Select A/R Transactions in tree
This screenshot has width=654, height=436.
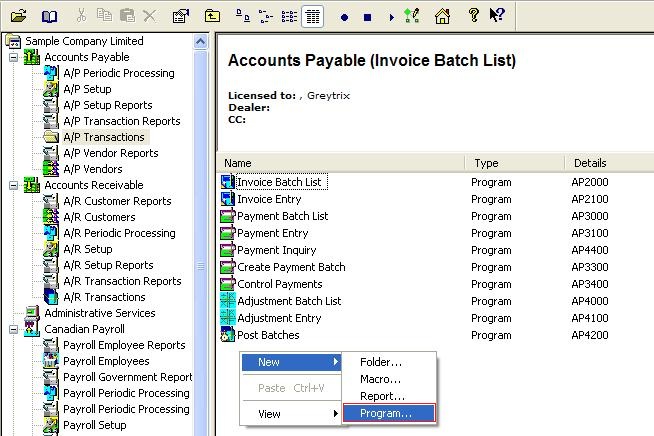click(104, 297)
